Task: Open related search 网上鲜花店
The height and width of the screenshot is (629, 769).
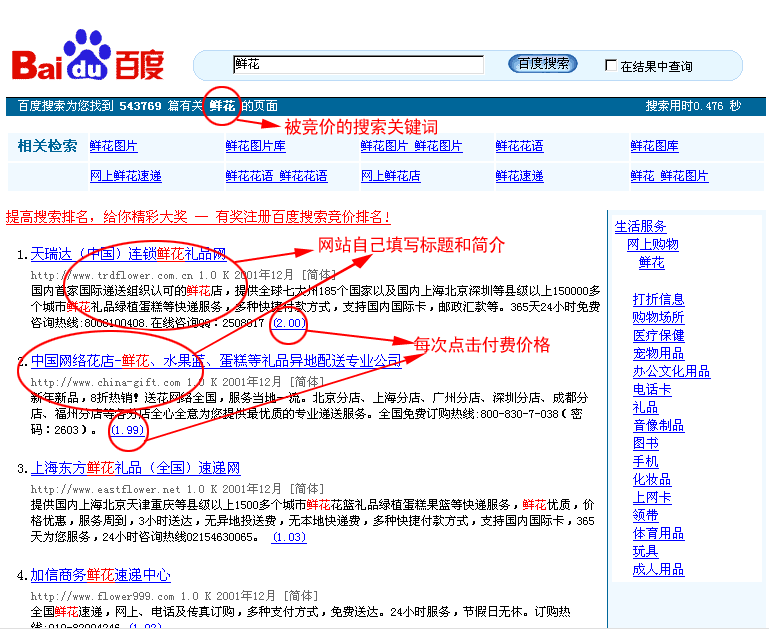Action: (390, 176)
